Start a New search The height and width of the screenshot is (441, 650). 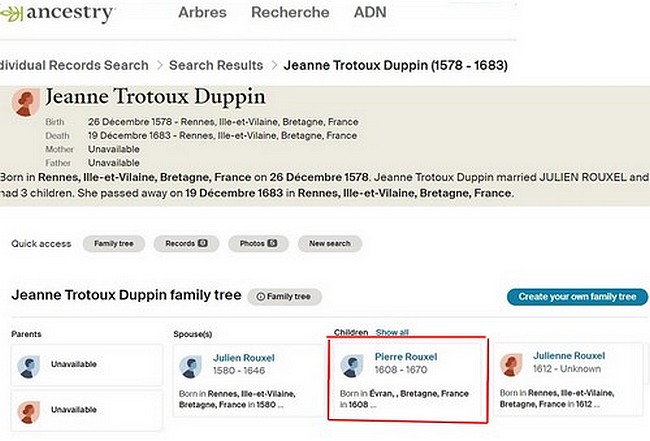point(330,243)
